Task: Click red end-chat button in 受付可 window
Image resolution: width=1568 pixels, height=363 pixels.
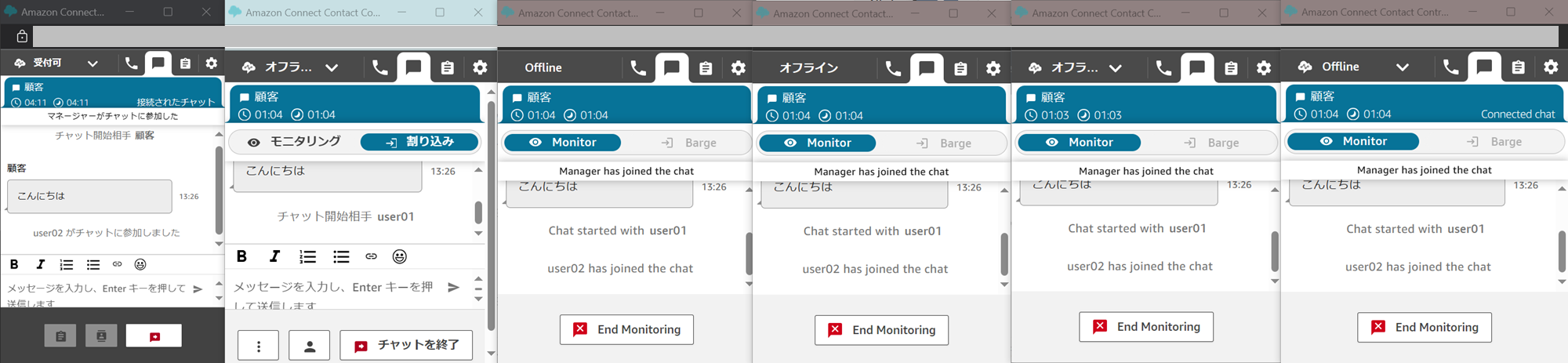Action: [x=154, y=336]
